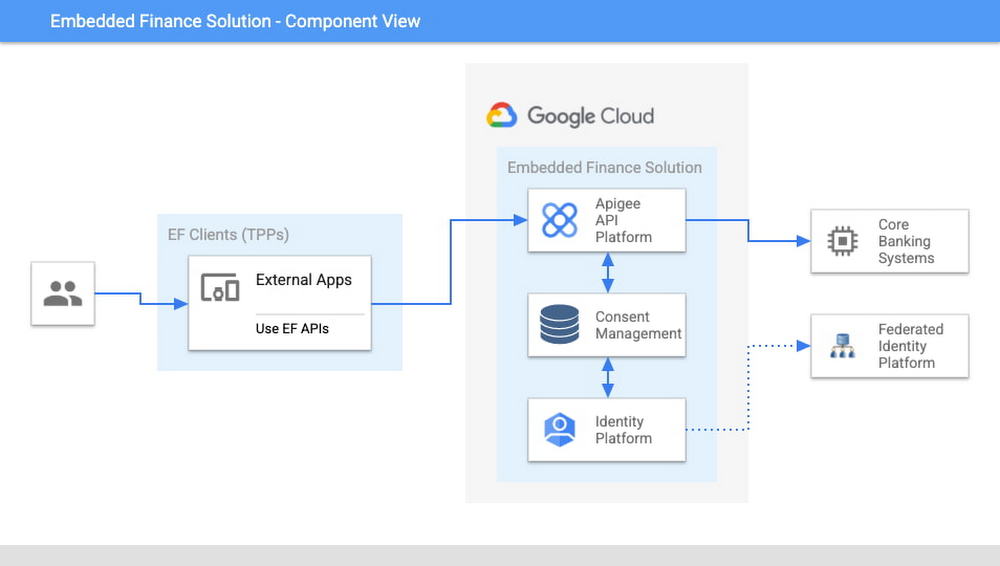
Task: Click the Federated Identity Platform network icon
Action: point(843,346)
